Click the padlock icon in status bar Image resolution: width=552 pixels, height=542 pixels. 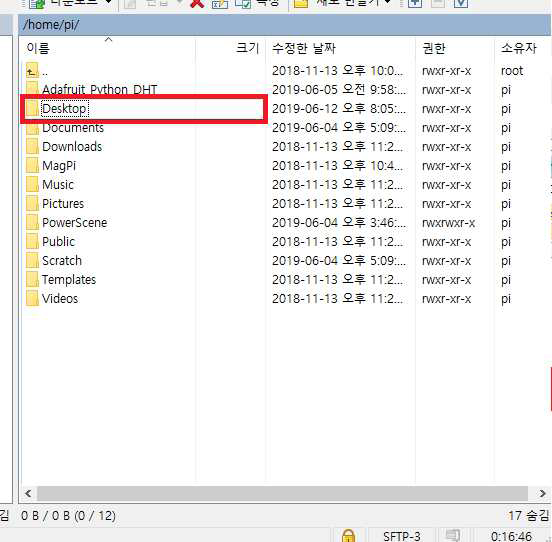(348, 536)
